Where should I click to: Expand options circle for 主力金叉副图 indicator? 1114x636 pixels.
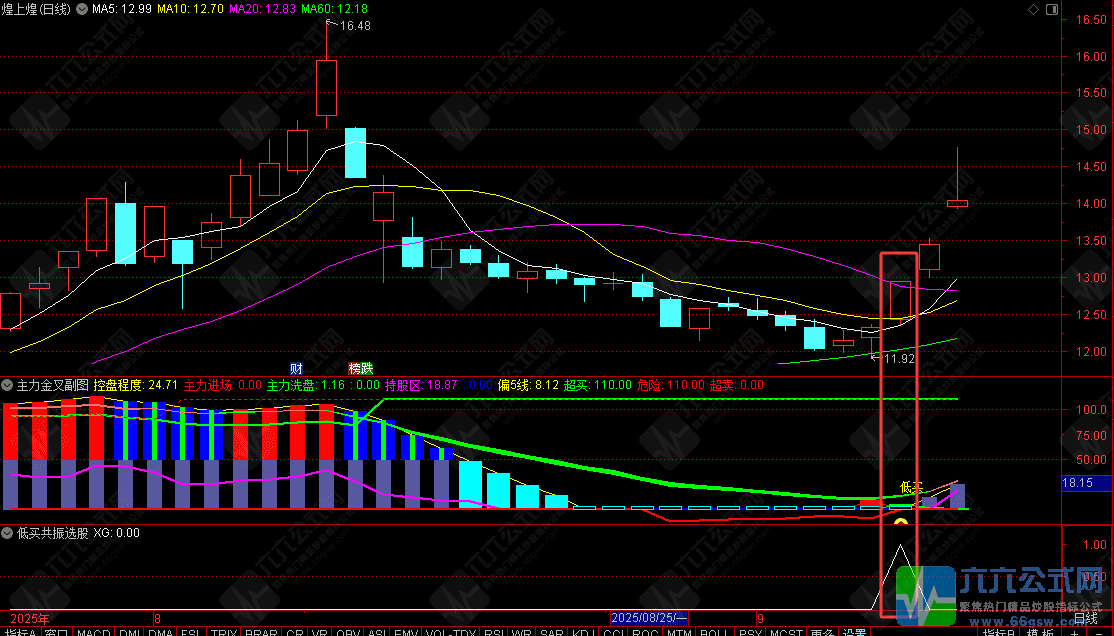click(x=7, y=385)
